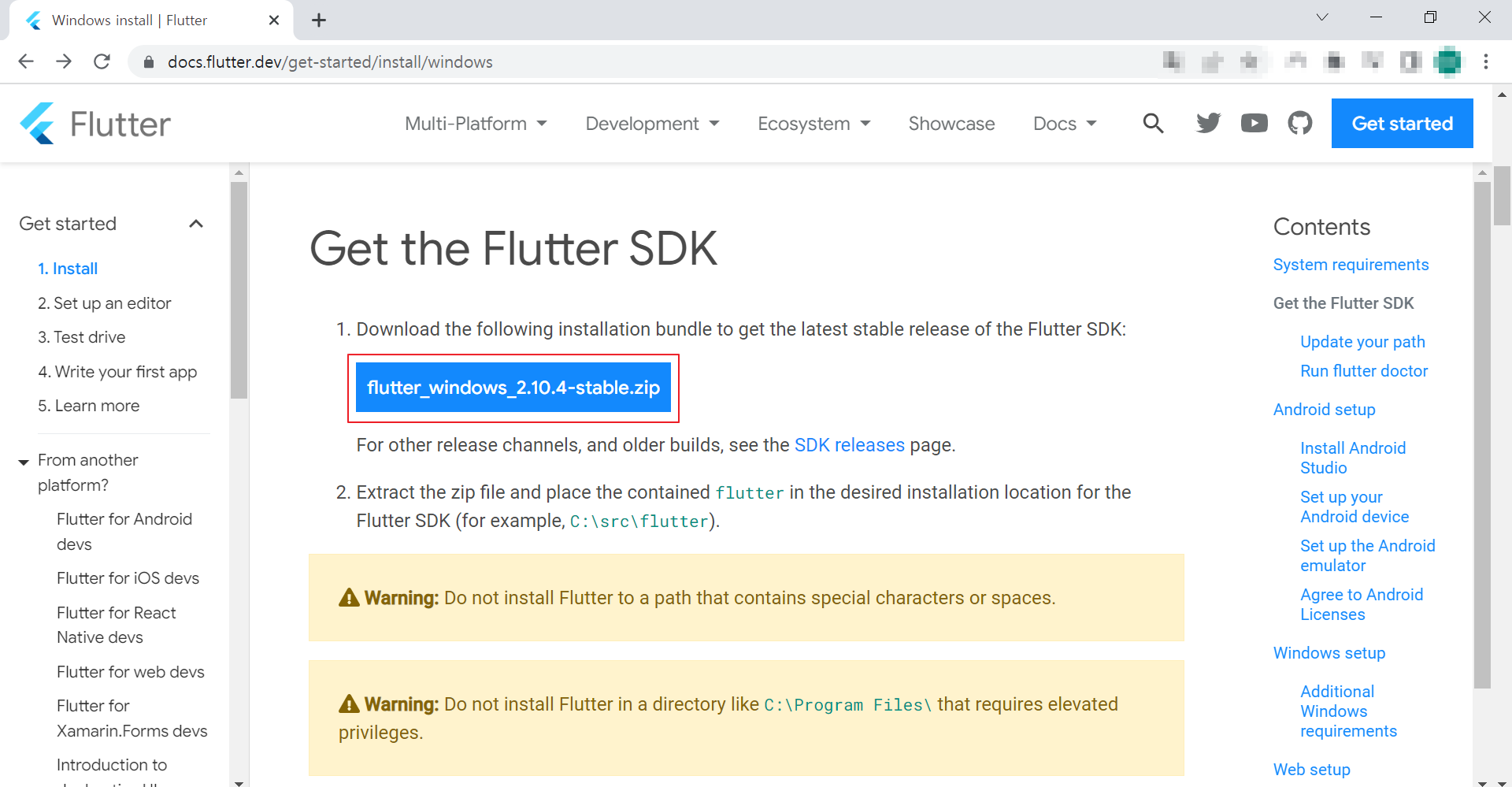Collapse From another platform section
The image size is (1512, 787).
(x=24, y=462)
